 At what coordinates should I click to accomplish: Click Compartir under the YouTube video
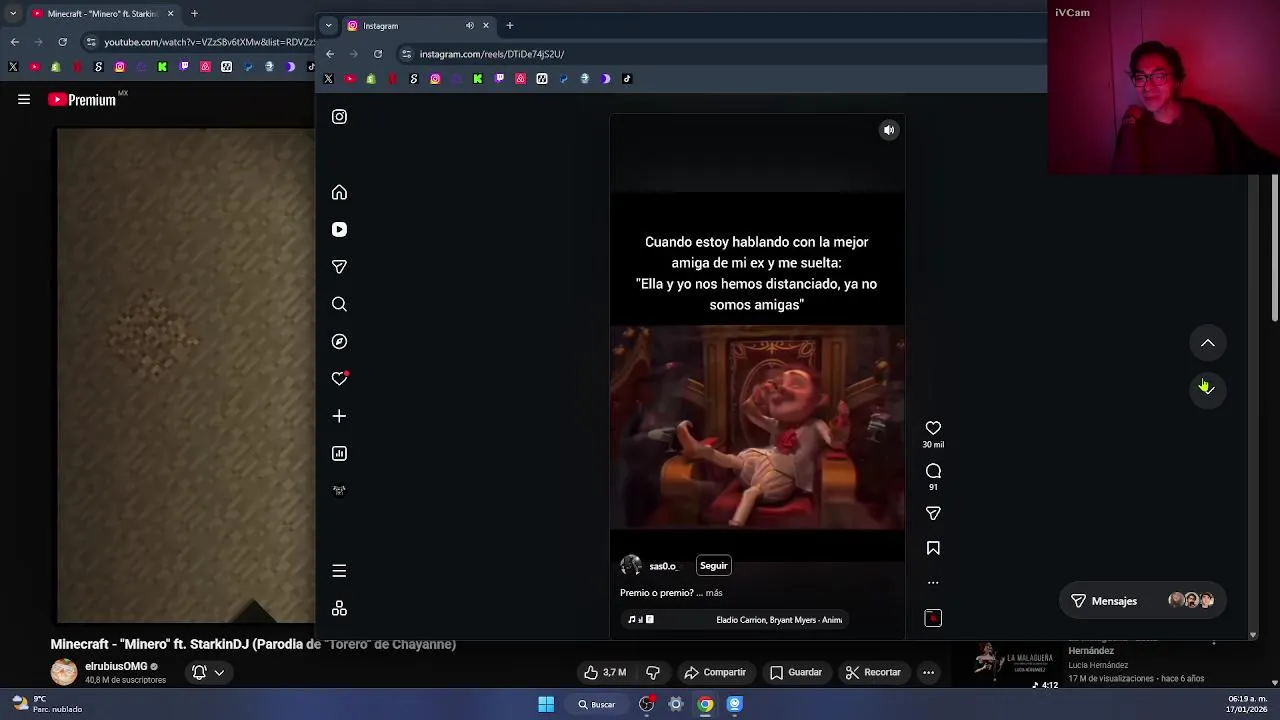click(715, 673)
